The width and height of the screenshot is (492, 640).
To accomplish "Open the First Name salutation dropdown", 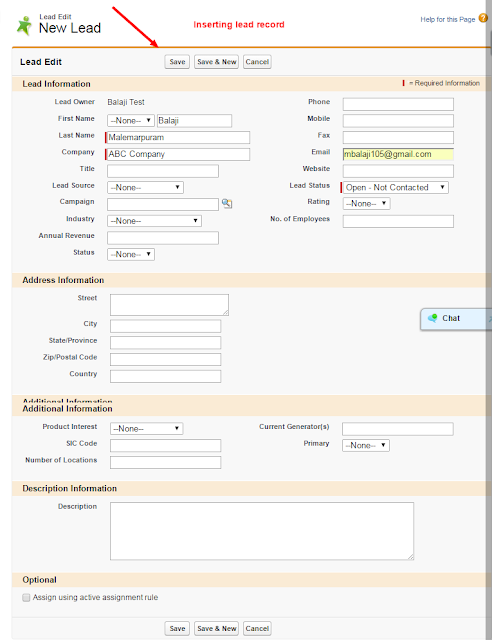I will [x=131, y=121].
